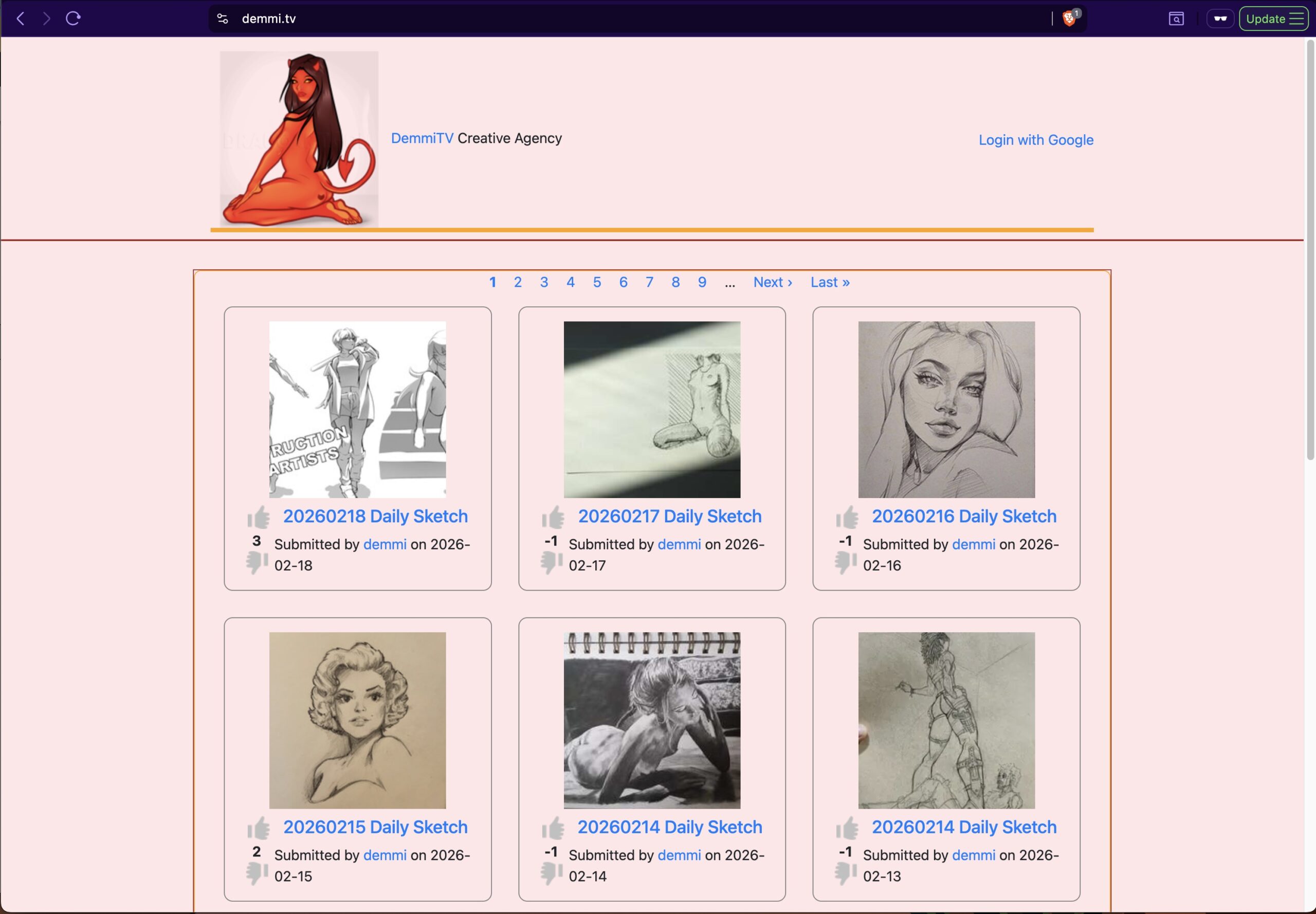Image resolution: width=1316 pixels, height=914 pixels.
Task: Click Login with Google link
Action: coord(1035,140)
